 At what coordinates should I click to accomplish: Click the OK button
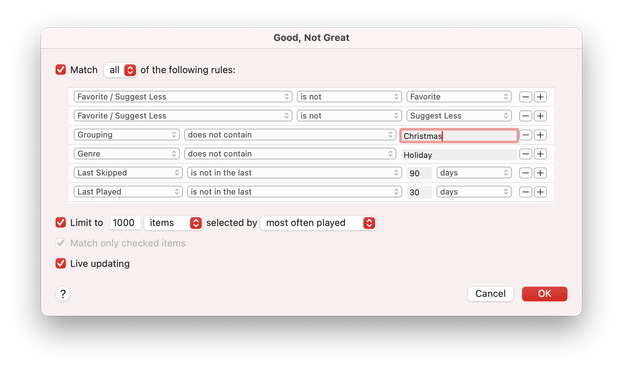544,294
